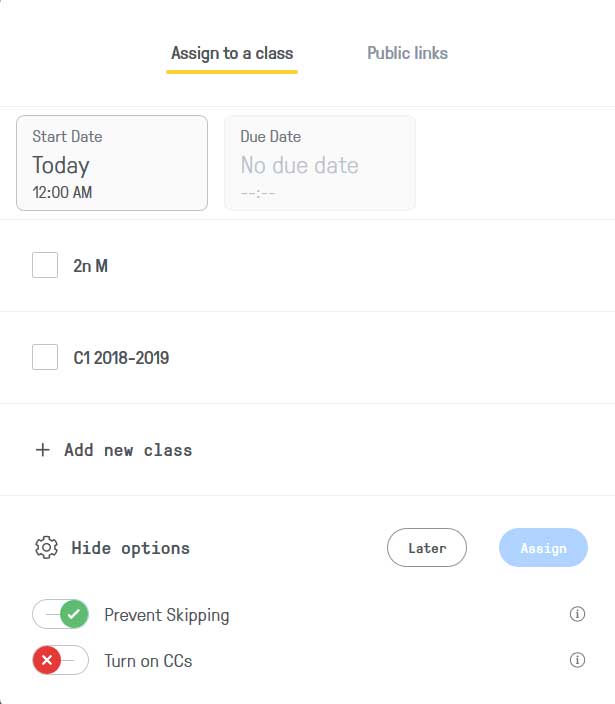This screenshot has width=615, height=704.
Task: Switch to Assign to a class tab
Action: click(232, 53)
